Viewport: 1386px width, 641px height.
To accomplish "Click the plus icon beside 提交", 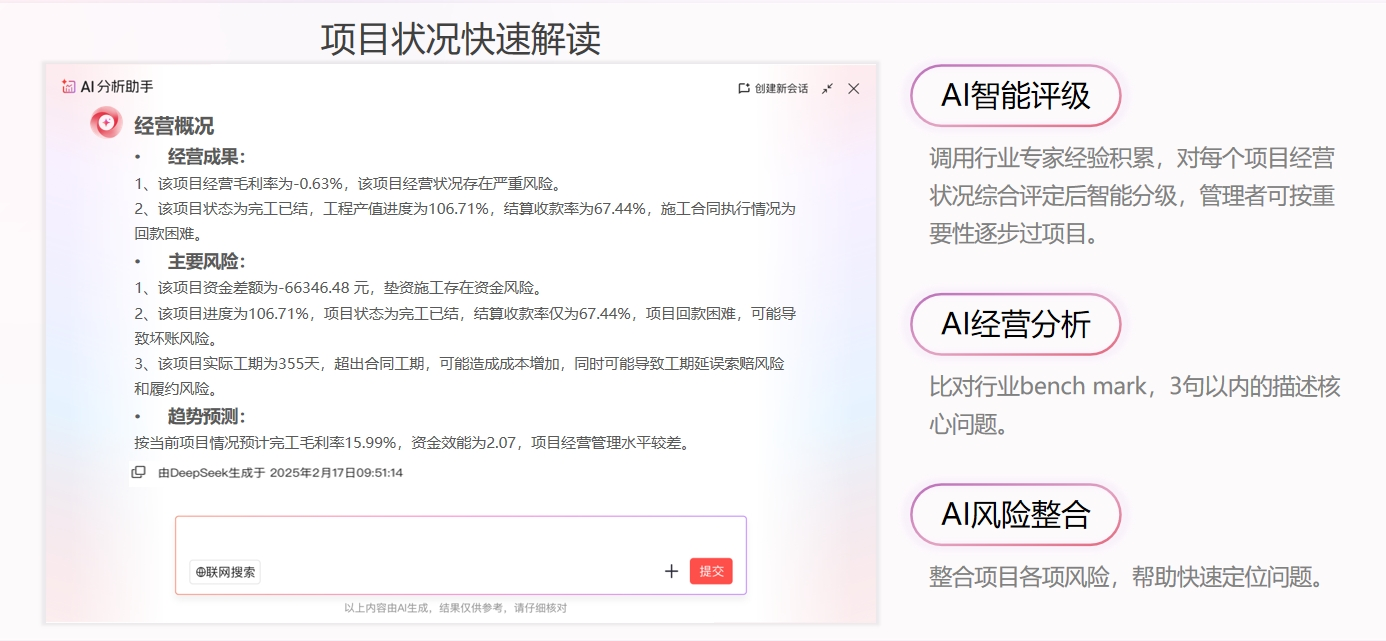I will pos(671,571).
